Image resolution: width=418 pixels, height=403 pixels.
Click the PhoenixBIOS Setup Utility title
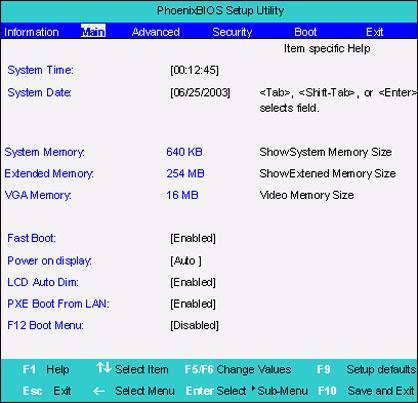click(x=220, y=11)
